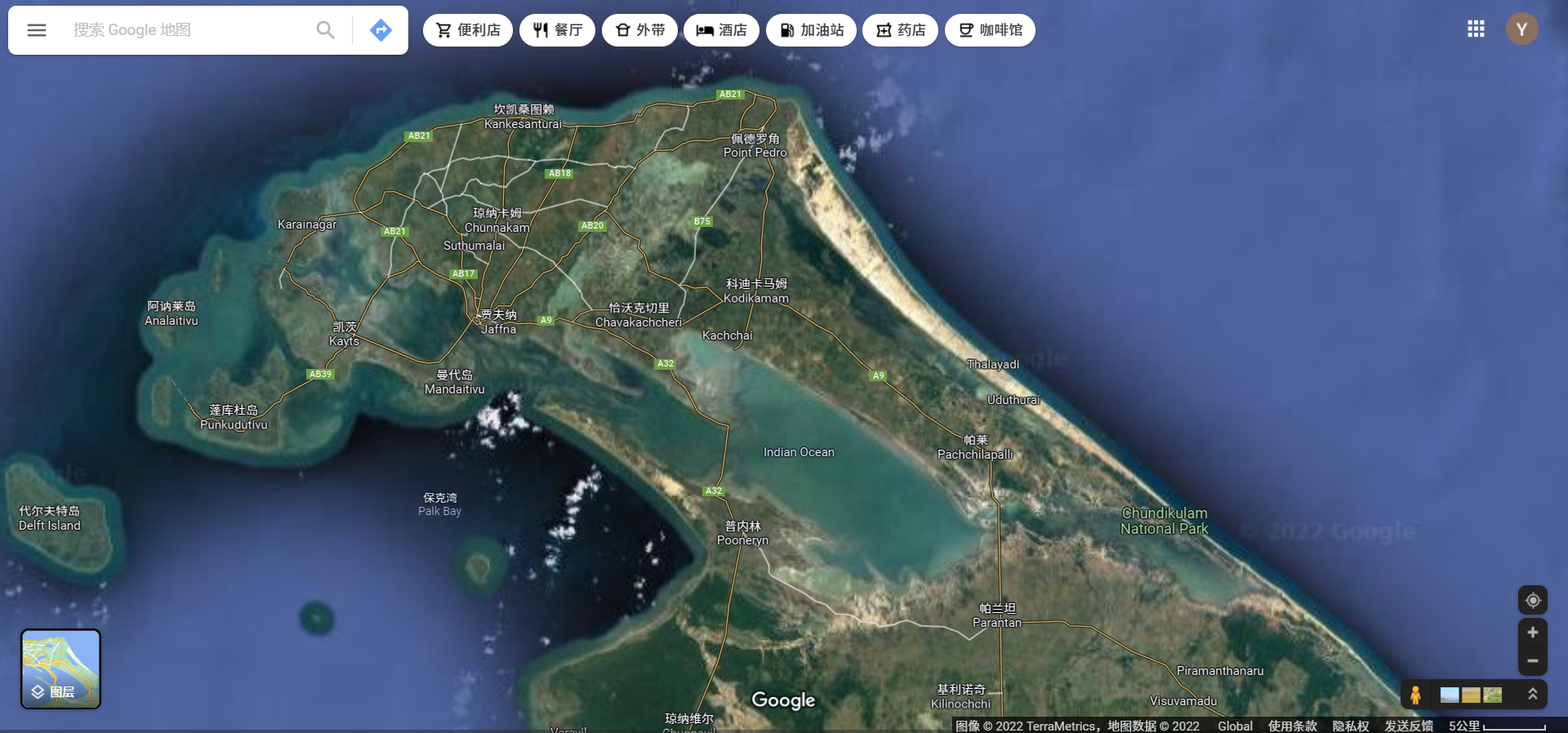
Task: Toggle the 5公里 scale bar units
Action: (x=1497, y=726)
